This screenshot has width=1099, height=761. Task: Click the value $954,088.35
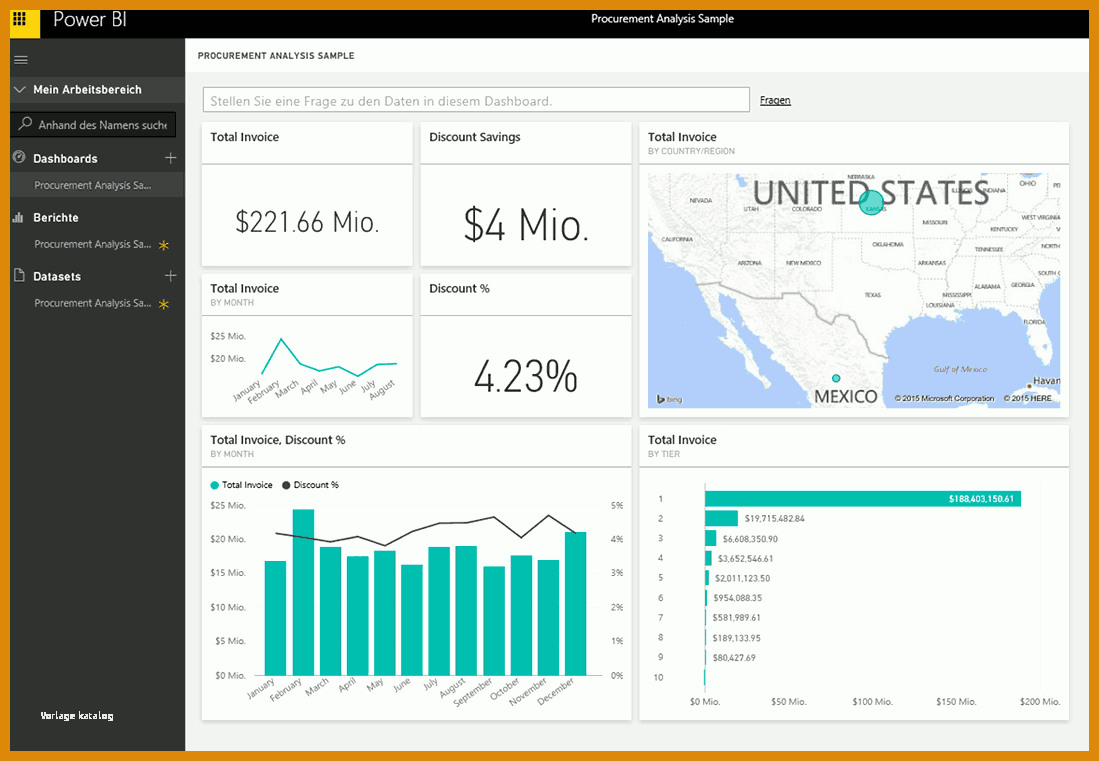737,598
